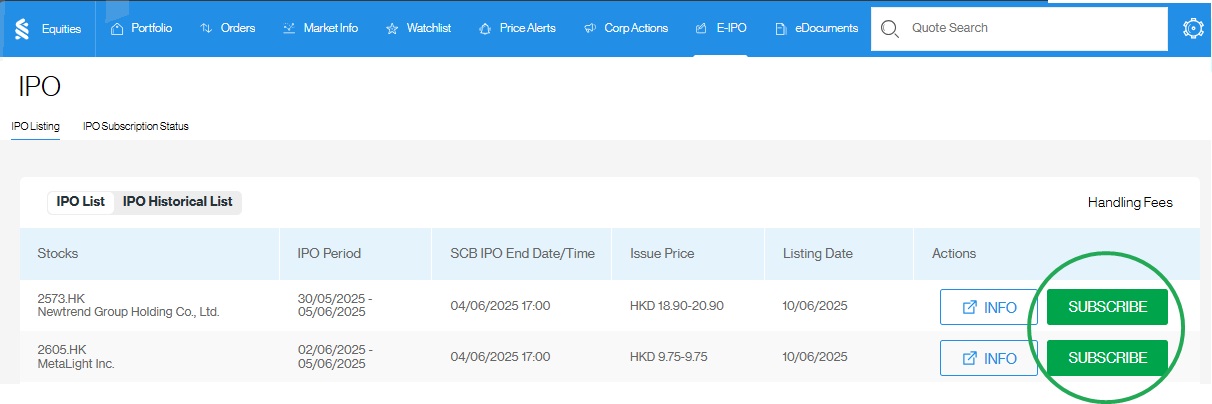Click external-link icon in MetaLight INFO button
Image resolution: width=1212 pixels, height=404 pixels.
click(x=969, y=358)
